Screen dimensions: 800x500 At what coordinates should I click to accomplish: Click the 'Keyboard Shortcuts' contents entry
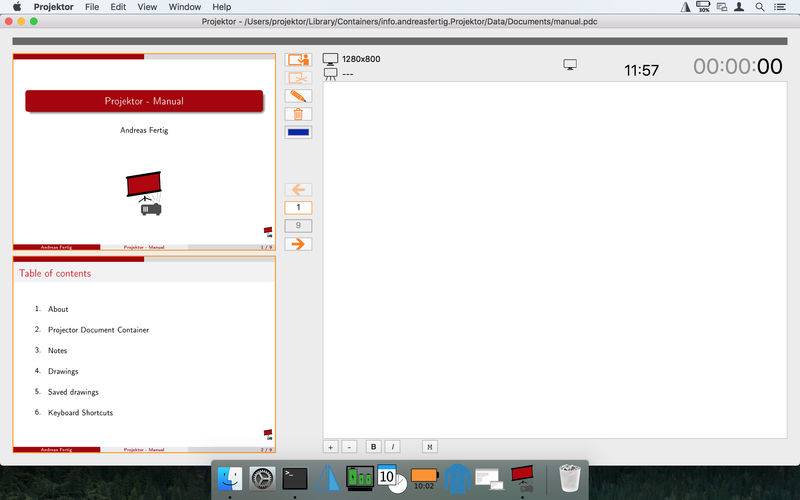pyautogui.click(x=81, y=413)
